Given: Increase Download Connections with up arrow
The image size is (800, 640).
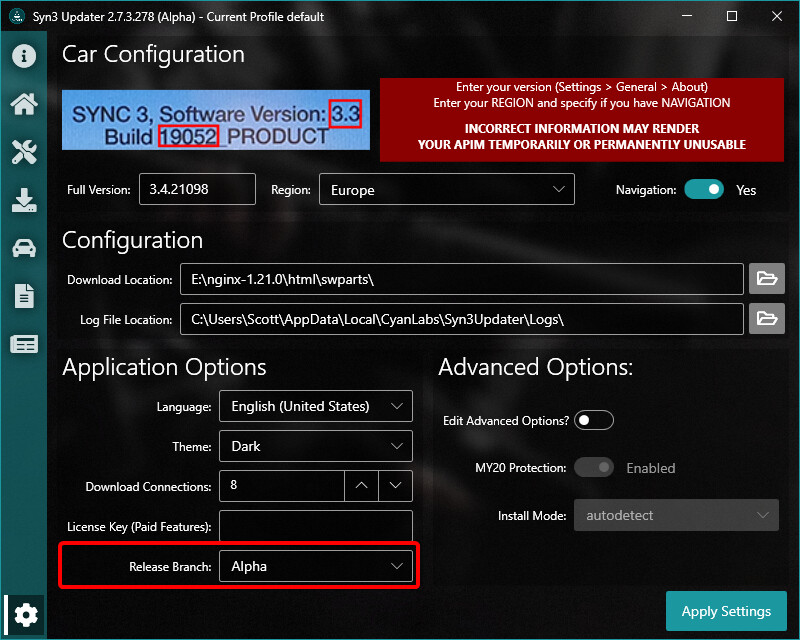Looking at the screenshot, I should (x=361, y=485).
